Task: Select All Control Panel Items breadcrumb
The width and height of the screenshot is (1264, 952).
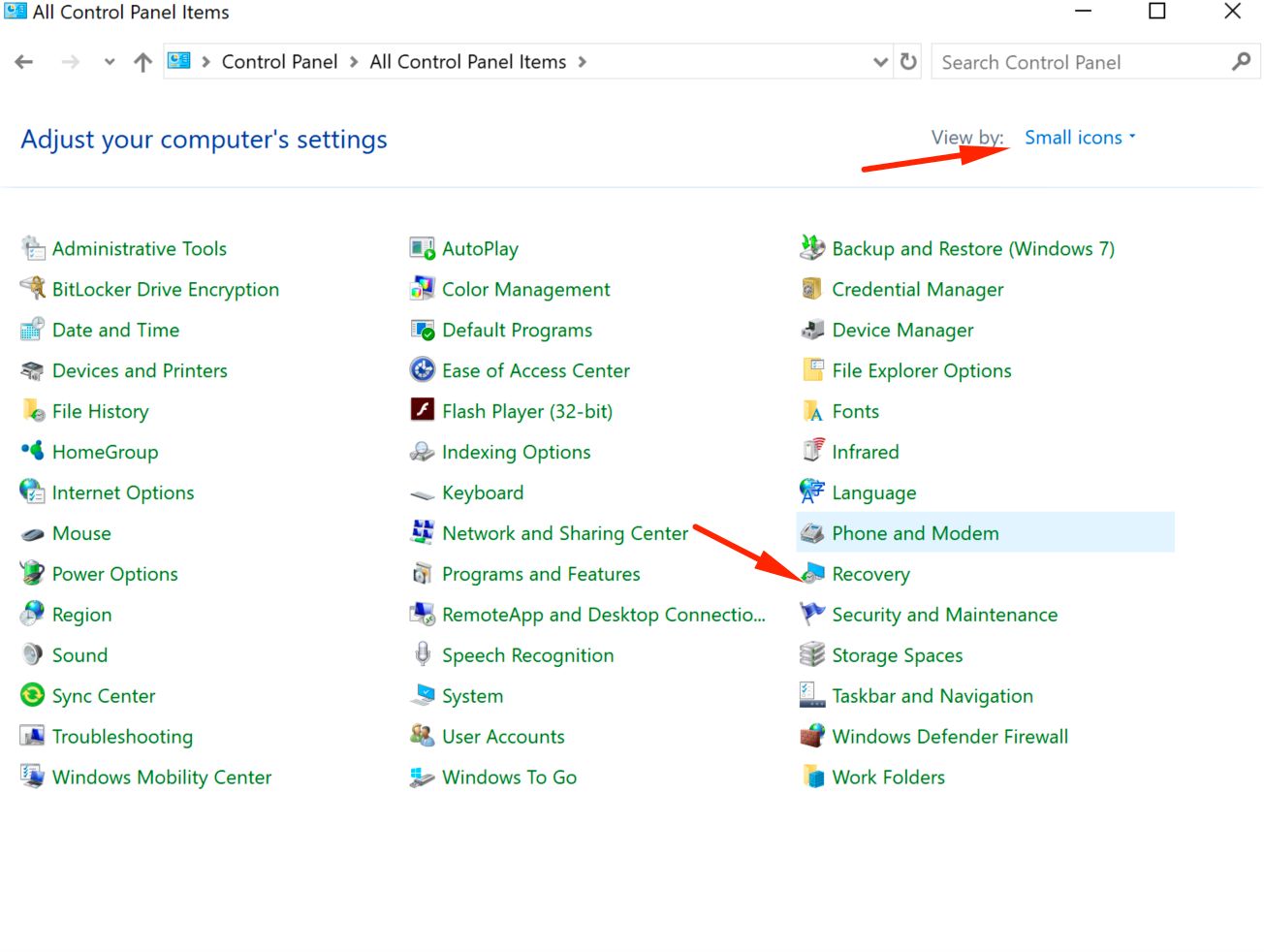Action: click(468, 62)
